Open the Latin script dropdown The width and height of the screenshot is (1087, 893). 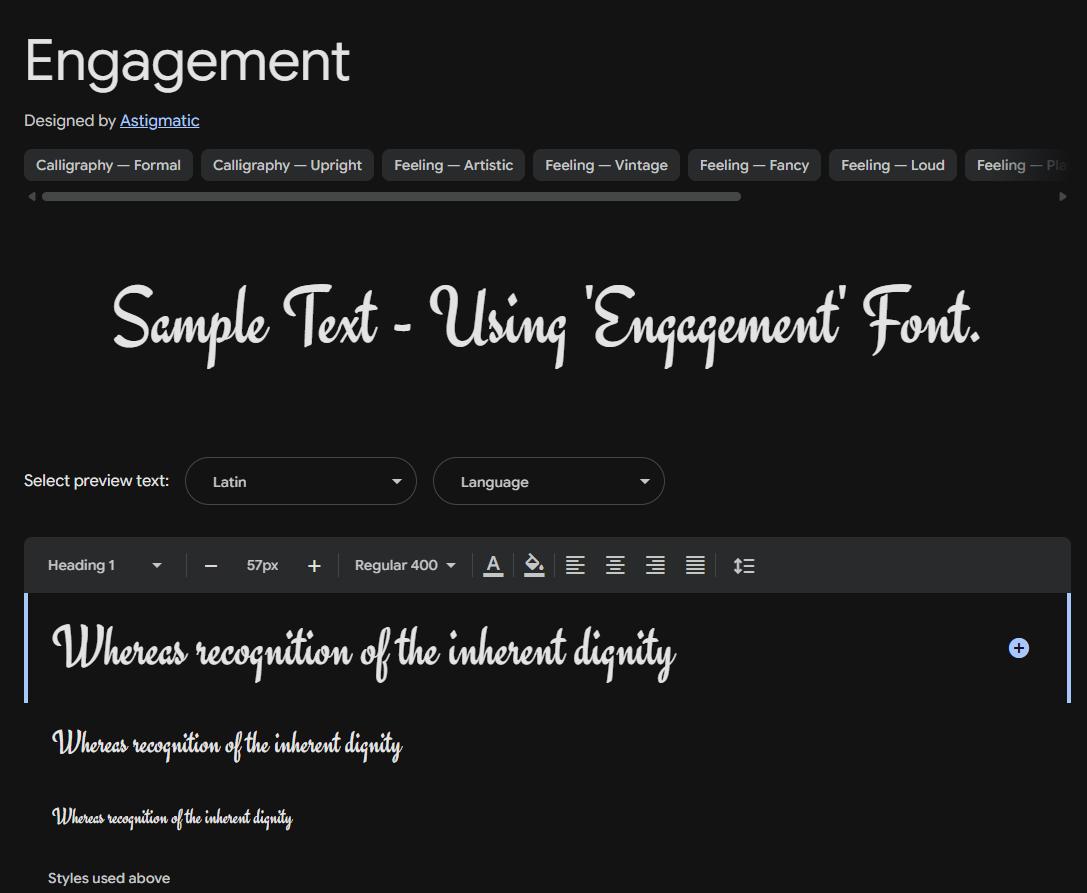click(301, 481)
